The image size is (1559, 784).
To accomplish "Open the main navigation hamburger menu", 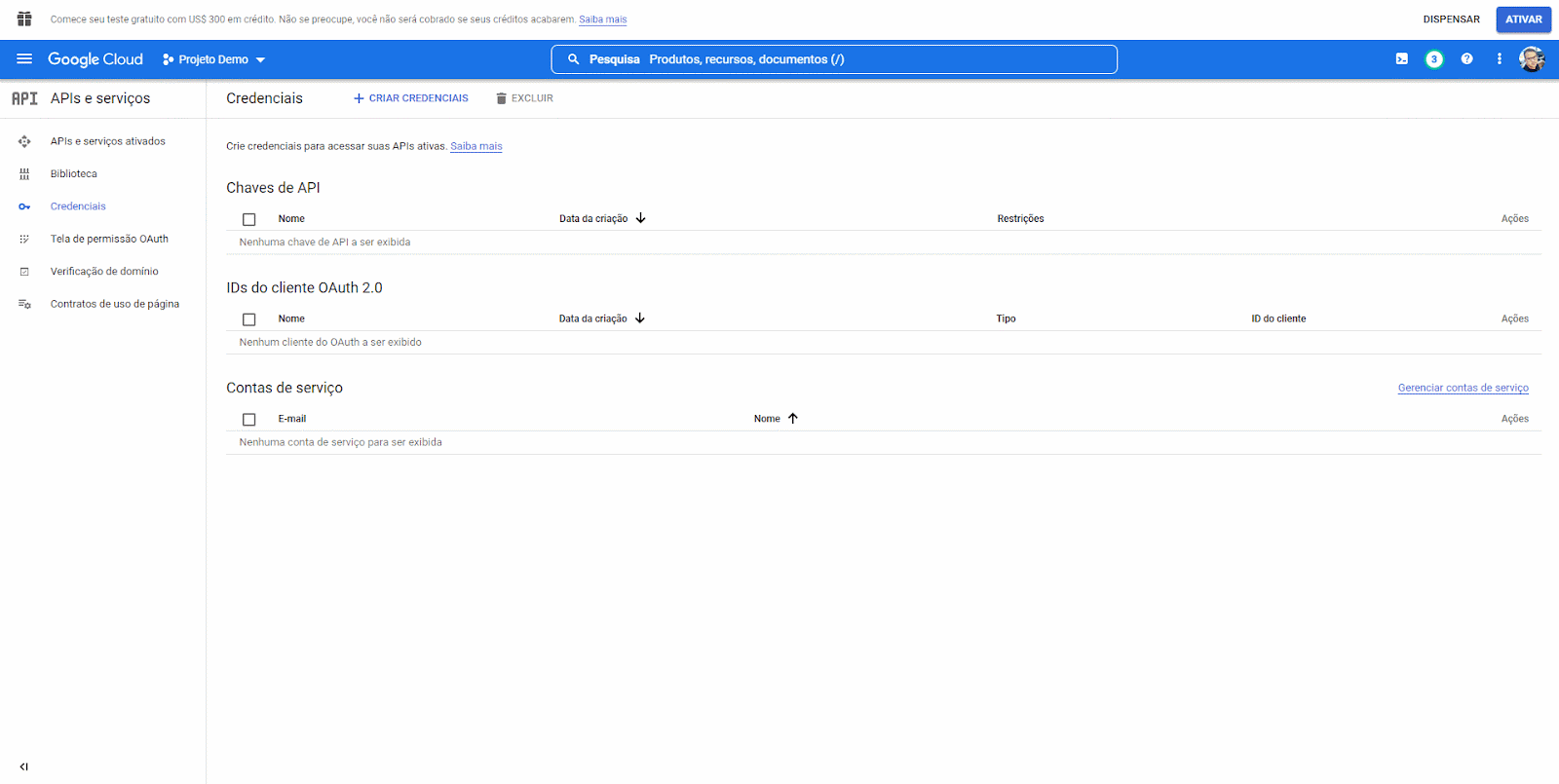I will (24, 59).
